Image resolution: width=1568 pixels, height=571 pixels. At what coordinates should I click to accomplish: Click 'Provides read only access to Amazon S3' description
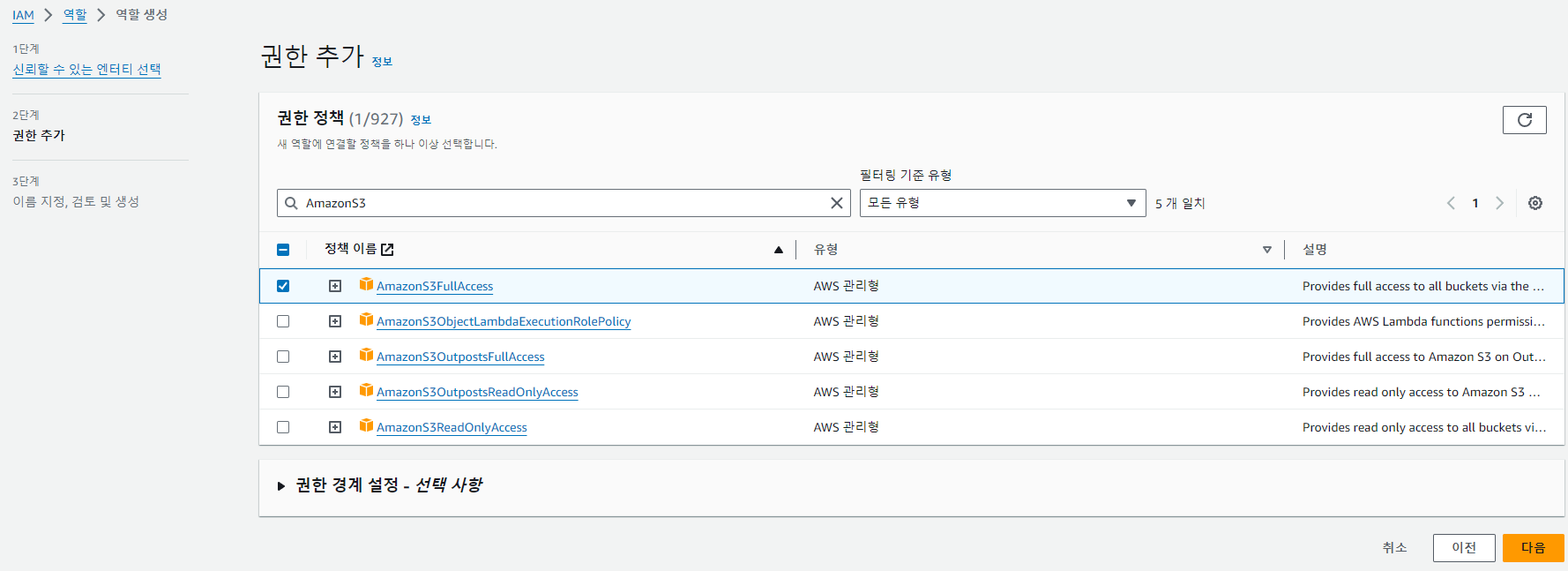pos(1422,392)
